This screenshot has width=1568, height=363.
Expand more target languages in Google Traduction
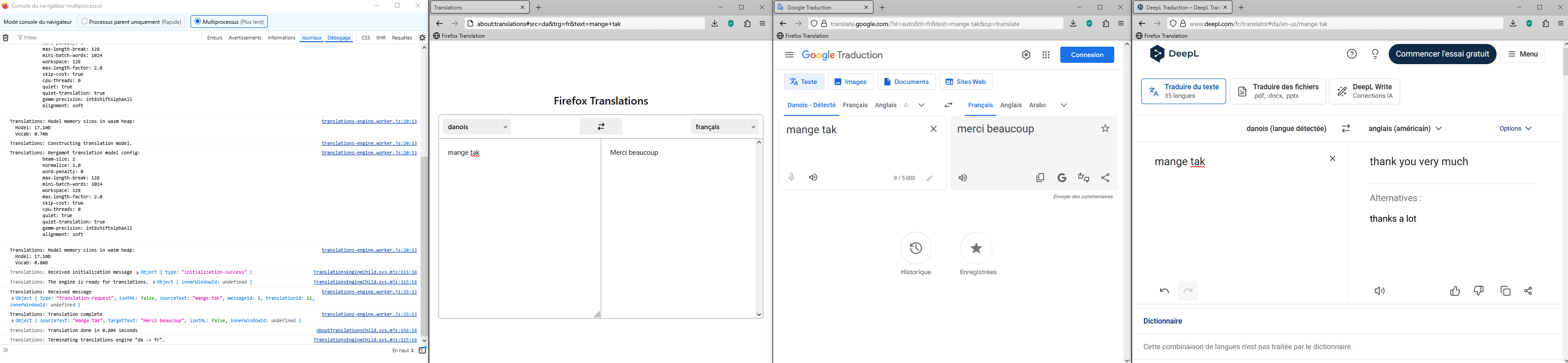pyautogui.click(x=1064, y=105)
